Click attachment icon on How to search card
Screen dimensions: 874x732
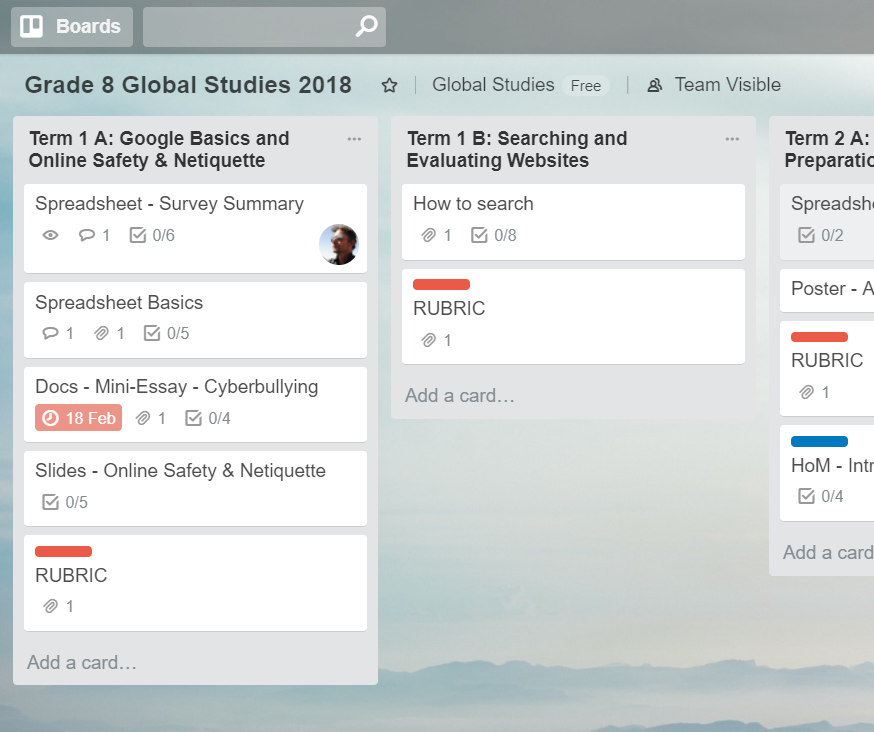(x=429, y=236)
